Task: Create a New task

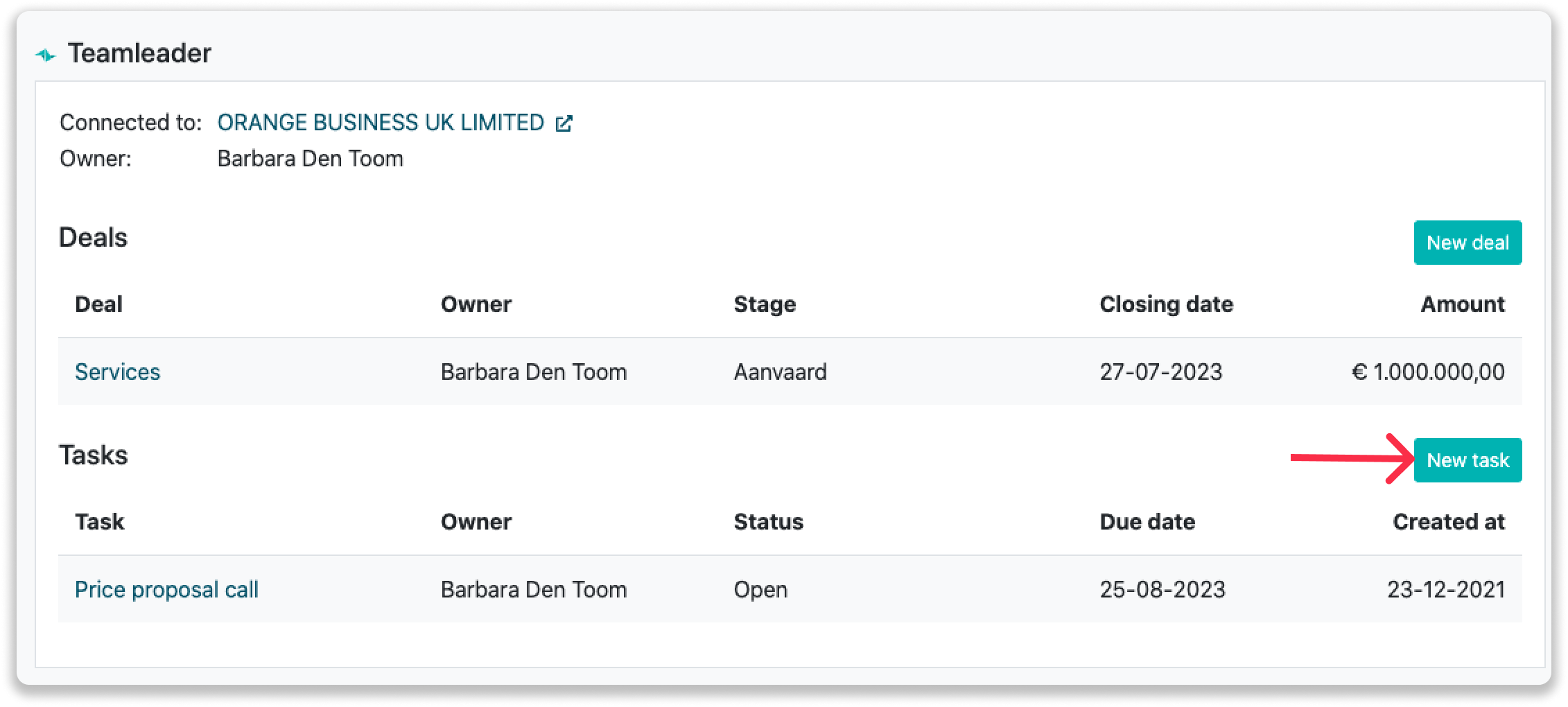Action: click(x=1467, y=460)
